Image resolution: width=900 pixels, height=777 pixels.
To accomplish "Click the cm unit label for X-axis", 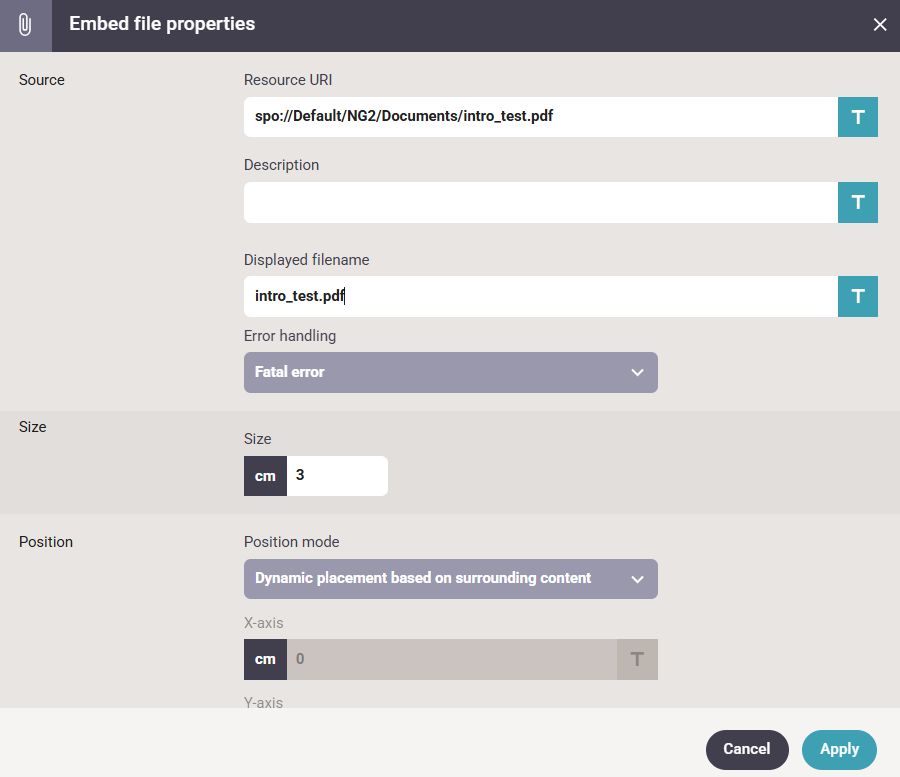I will tap(265, 659).
